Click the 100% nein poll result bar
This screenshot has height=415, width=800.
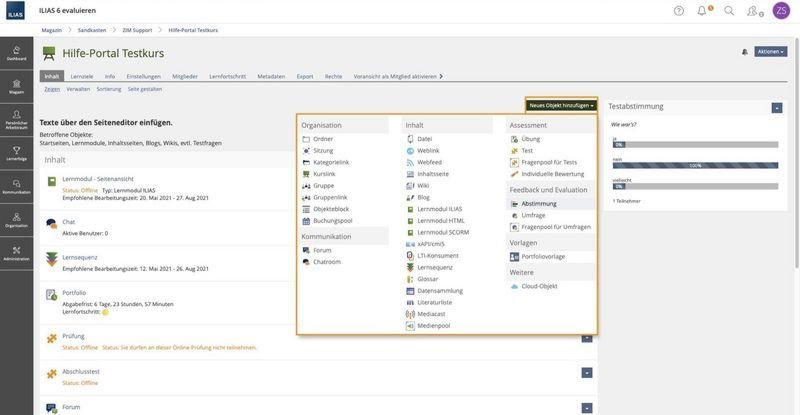click(x=695, y=165)
